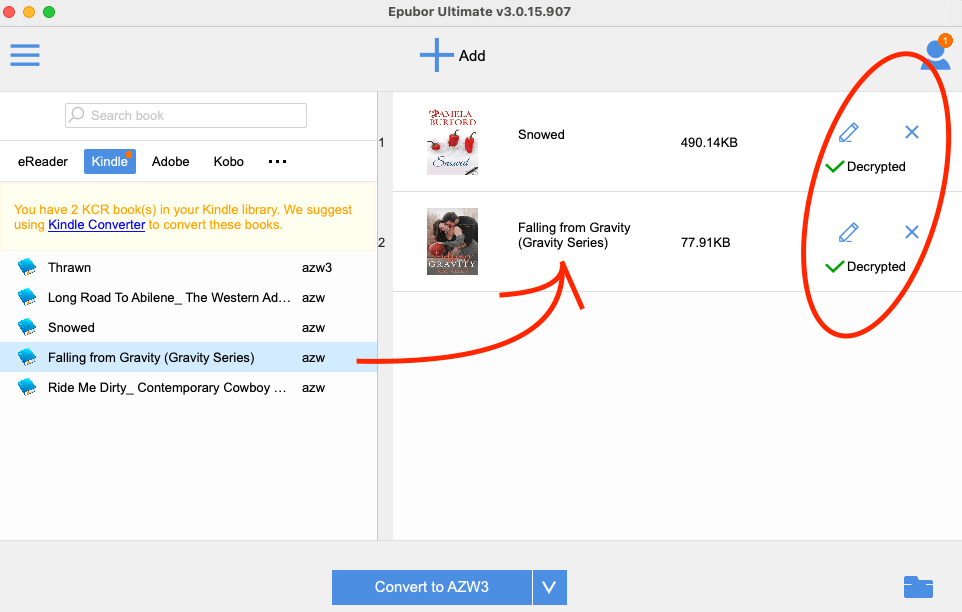Select the Snowed cover thumbnail
Screen dimensions: 962x612
pyautogui.click(x=452, y=142)
